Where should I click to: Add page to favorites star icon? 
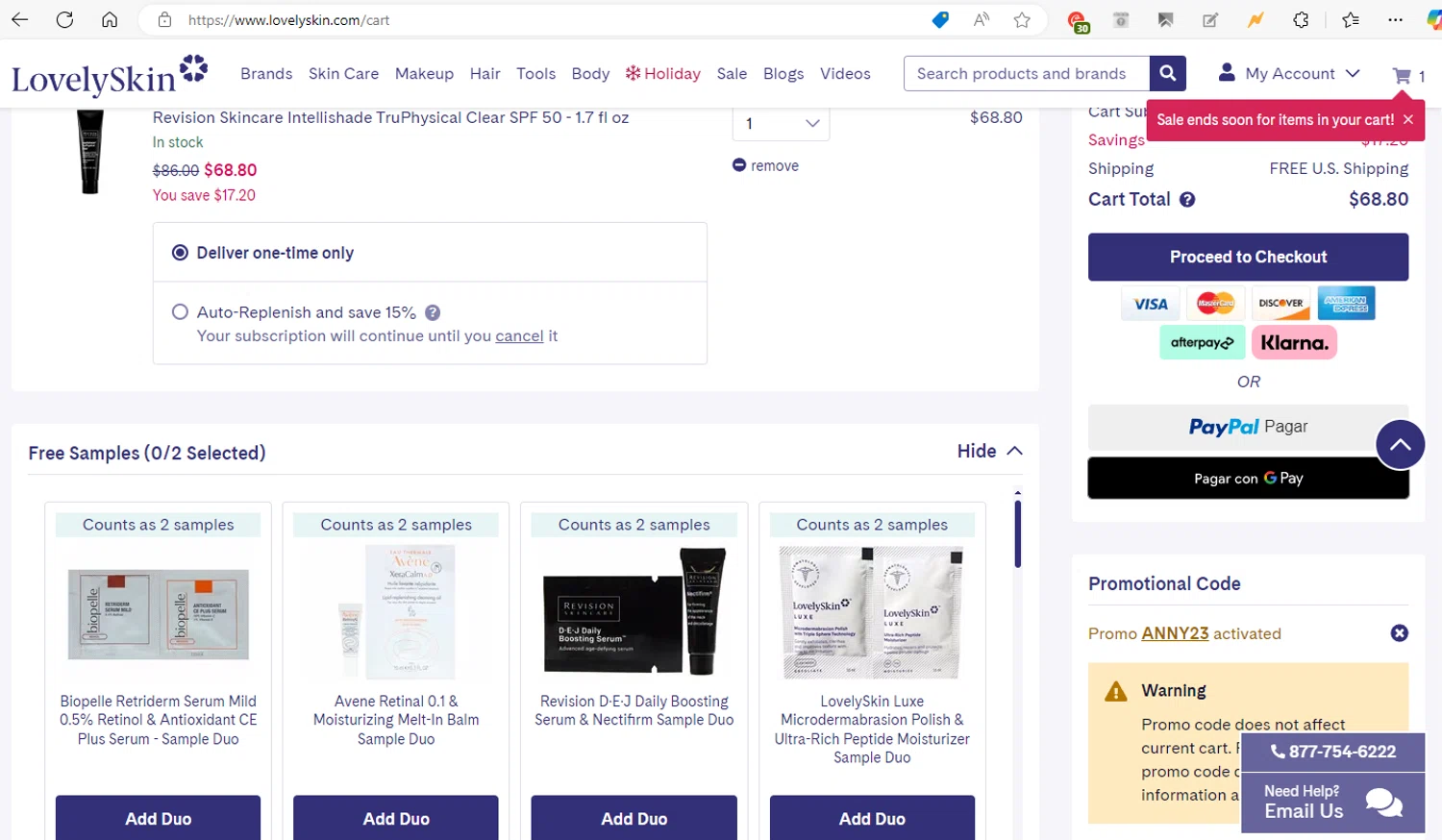click(x=1022, y=19)
